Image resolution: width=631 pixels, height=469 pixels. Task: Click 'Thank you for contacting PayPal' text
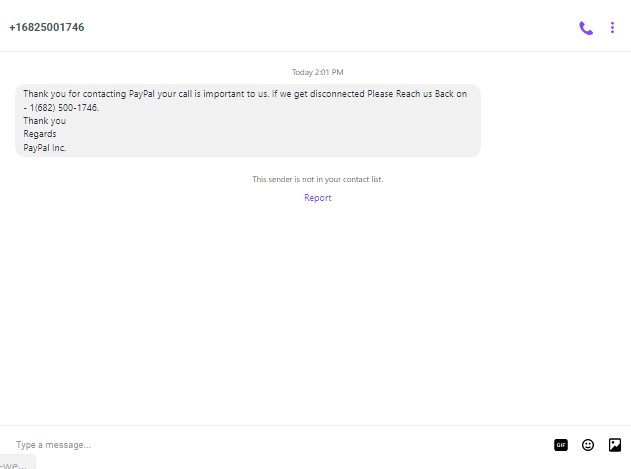(89, 94)
